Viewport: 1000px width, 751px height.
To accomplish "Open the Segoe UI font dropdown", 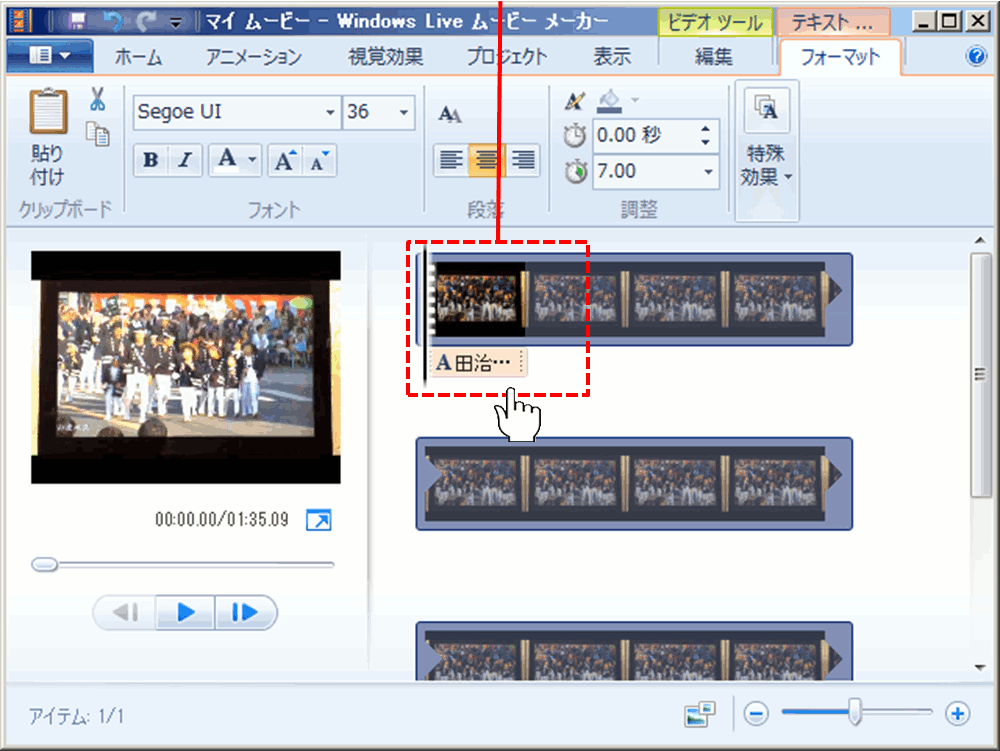I will pyautogui.click(x=331, y=113).
